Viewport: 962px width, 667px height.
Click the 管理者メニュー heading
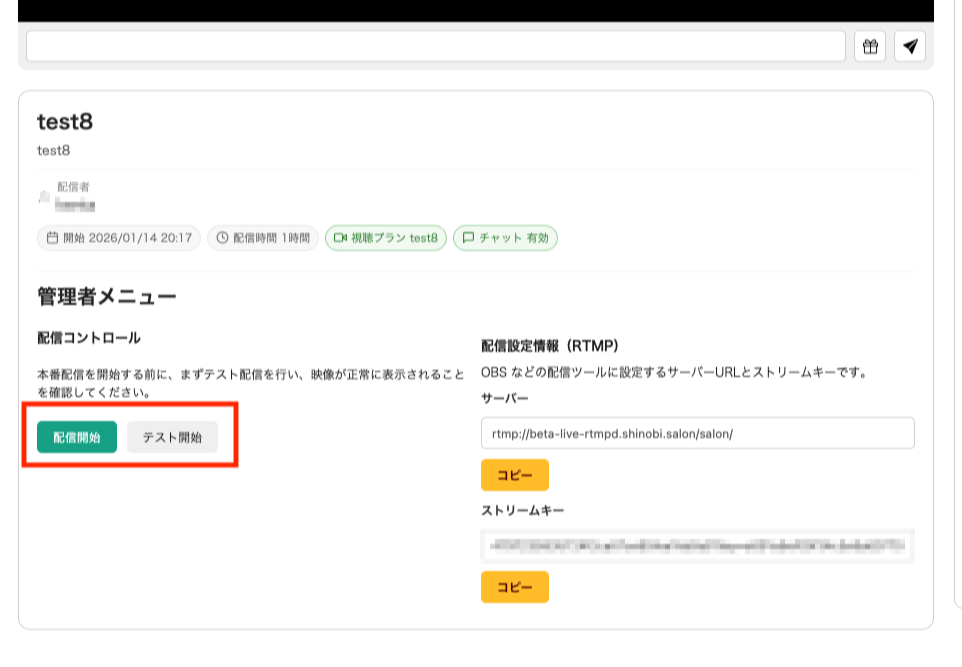(106, 297)
